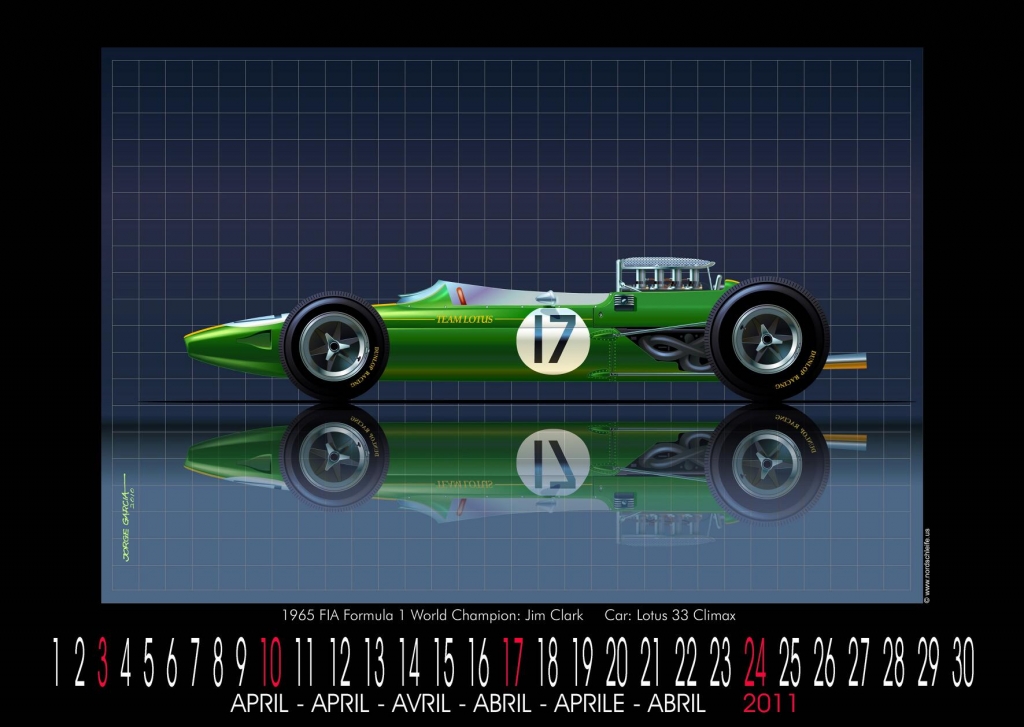Click the TEAM LOTUS lettering on the car body
The width and height of the screenshot is (1024, 727).
tap(464, 319)
